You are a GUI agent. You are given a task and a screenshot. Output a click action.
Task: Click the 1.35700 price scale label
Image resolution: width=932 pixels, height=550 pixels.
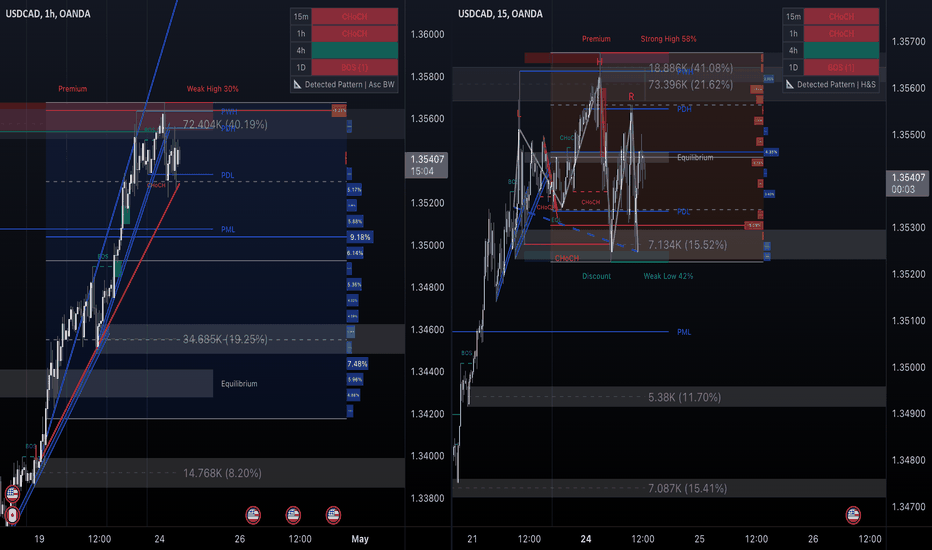908,42
